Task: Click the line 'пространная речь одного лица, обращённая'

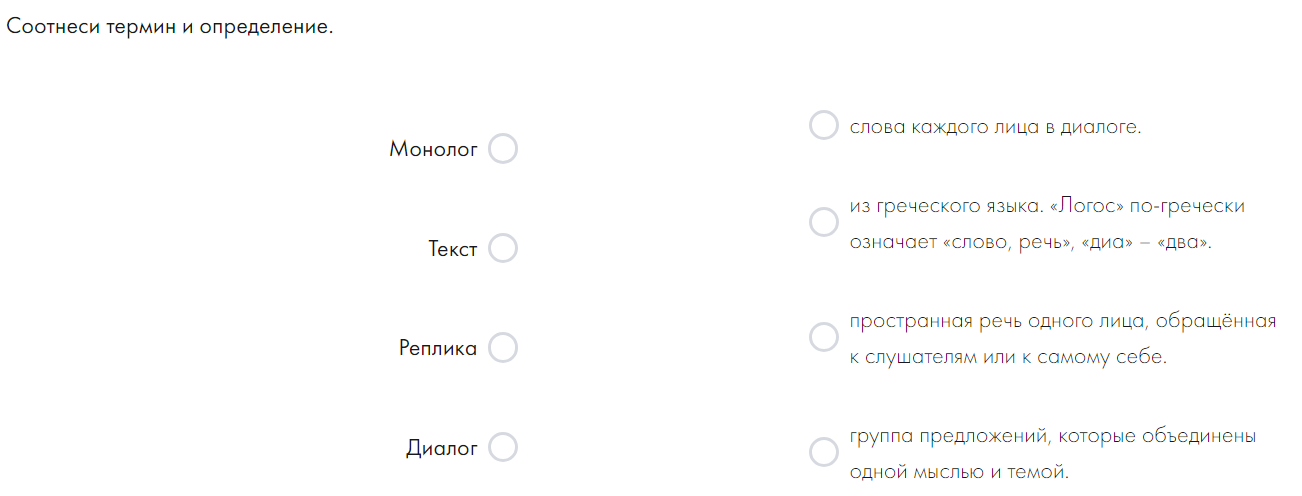Action: (1063, 321)
